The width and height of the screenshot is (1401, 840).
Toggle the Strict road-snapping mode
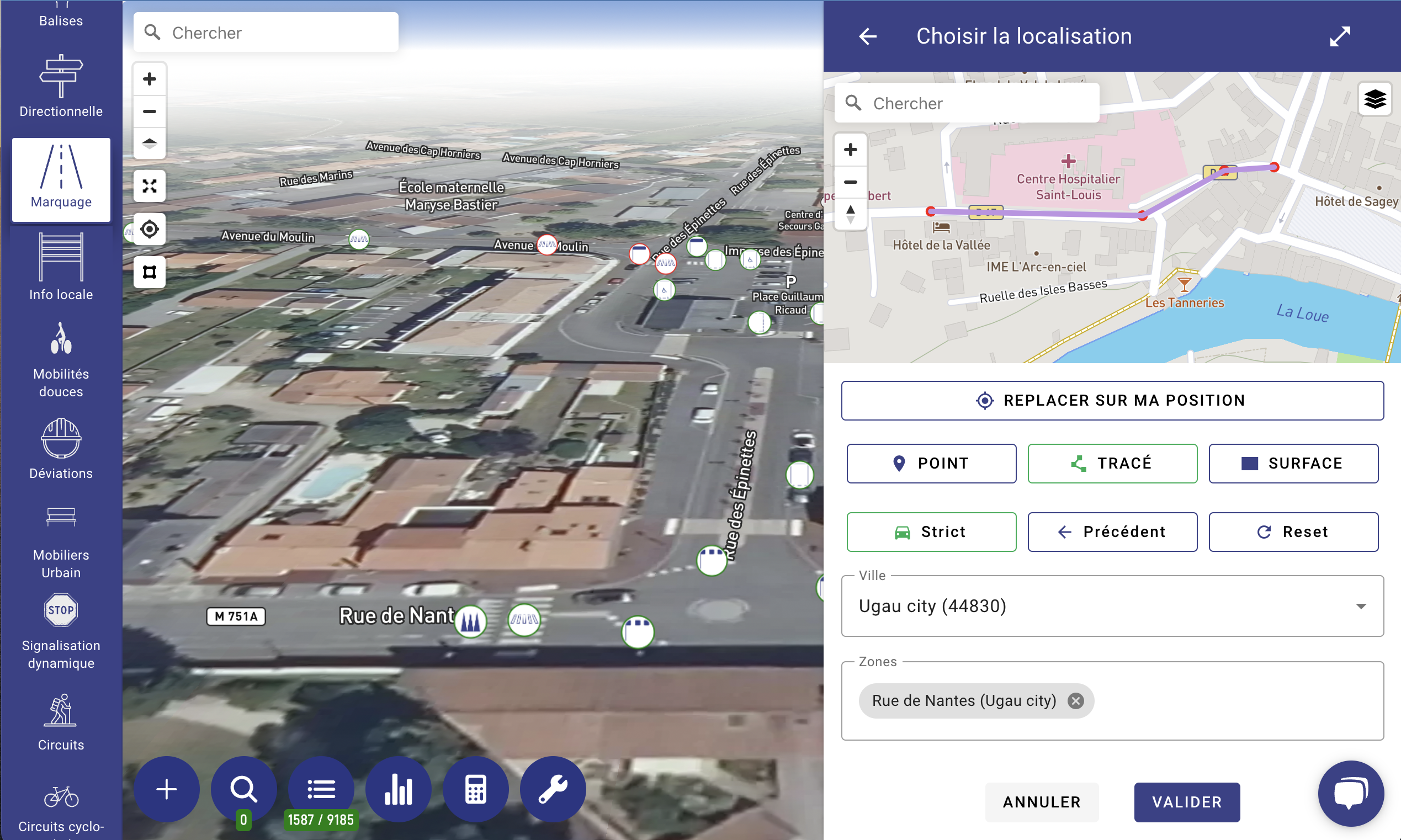pyautogui.click(x=931, y=531)
